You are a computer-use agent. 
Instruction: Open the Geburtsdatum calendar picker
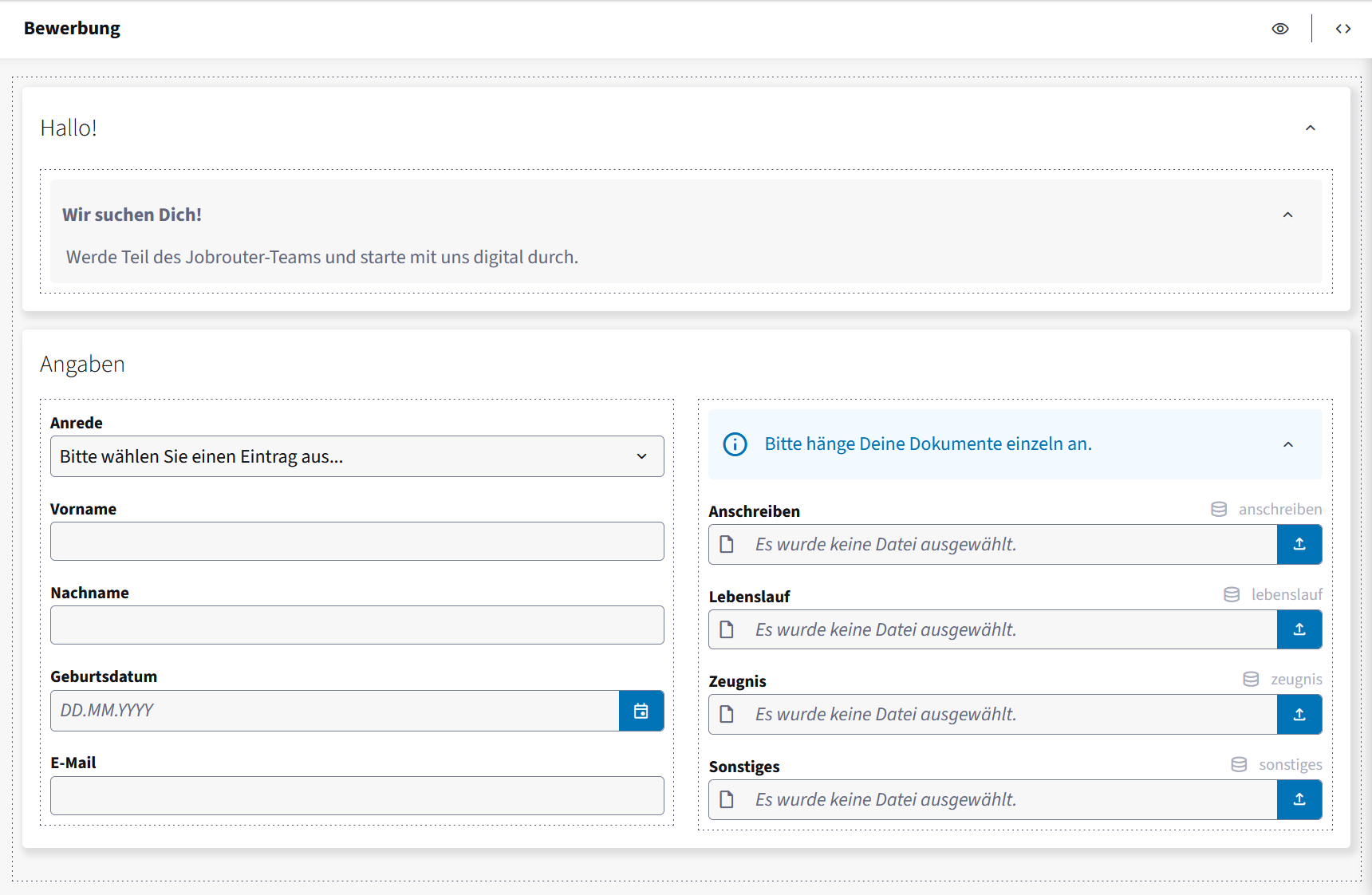(x=641, y=711)
